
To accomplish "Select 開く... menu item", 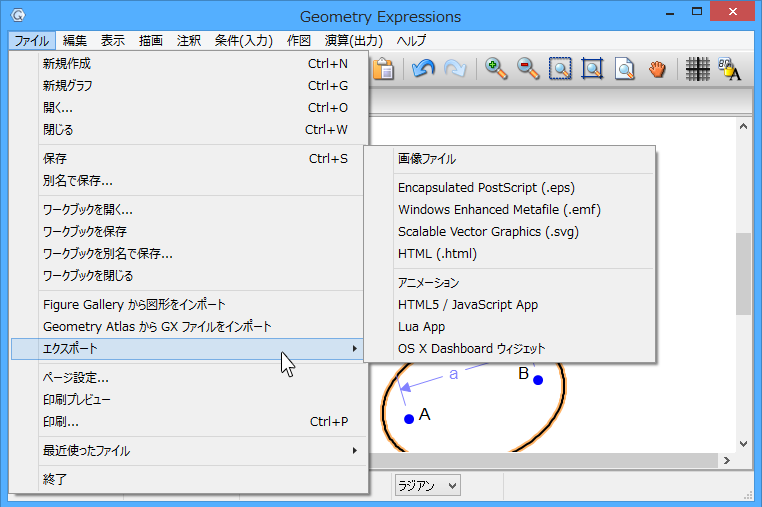I will tap(187, 107).
